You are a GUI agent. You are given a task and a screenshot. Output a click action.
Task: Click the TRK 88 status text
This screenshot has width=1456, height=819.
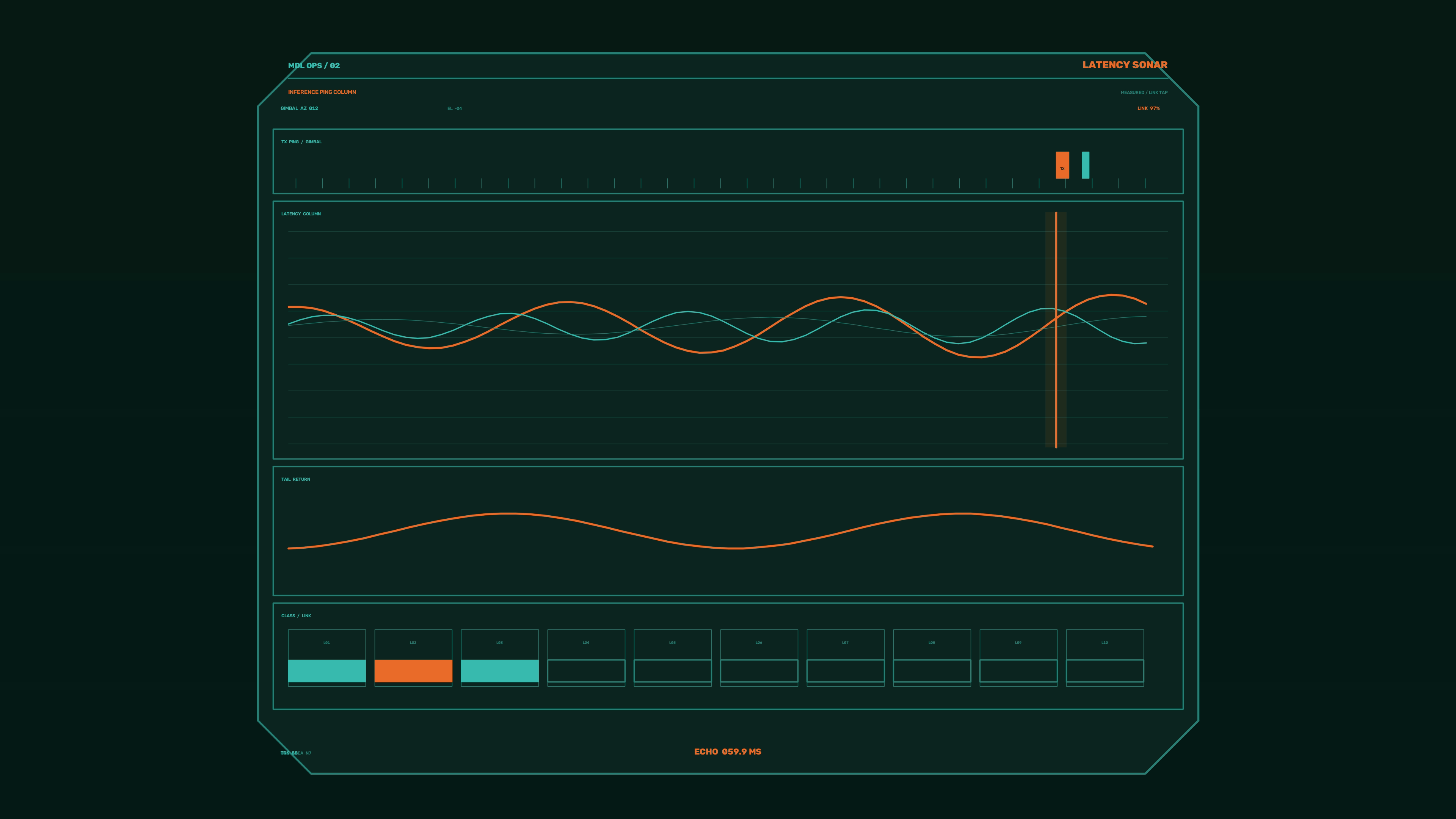point(289,753)
